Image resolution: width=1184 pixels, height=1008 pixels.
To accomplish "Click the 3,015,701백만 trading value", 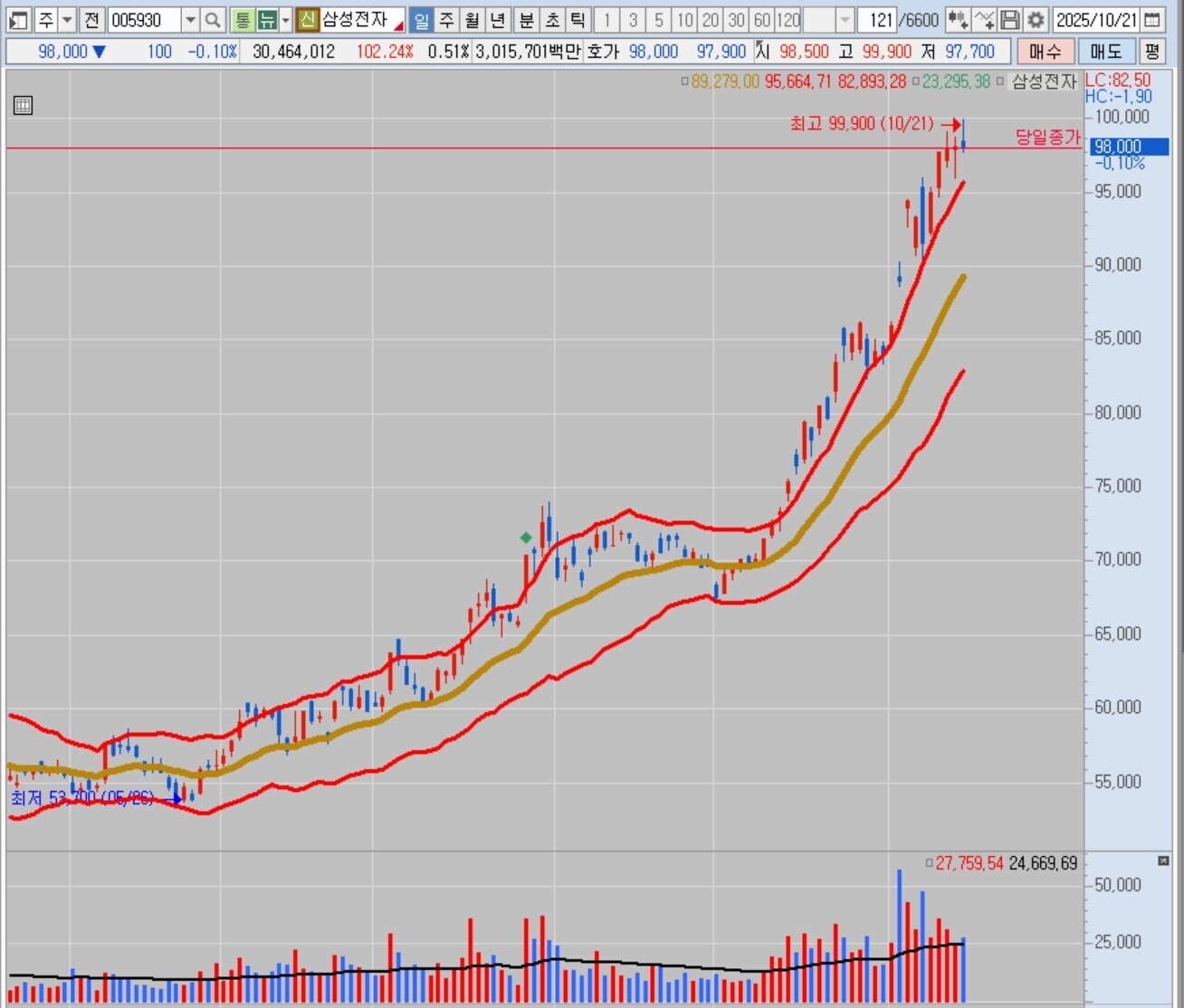I will [528, 52].
